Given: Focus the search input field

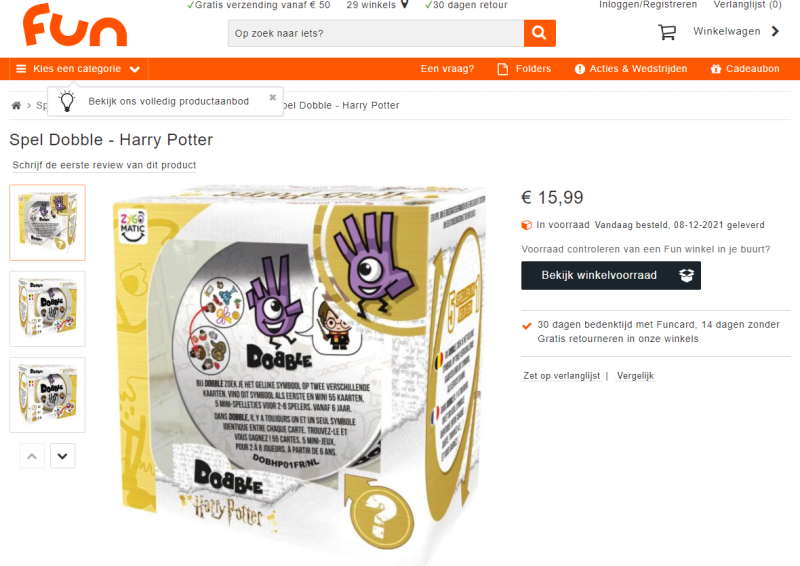Looking at the screenshot, I should click(x=376, y=33).
